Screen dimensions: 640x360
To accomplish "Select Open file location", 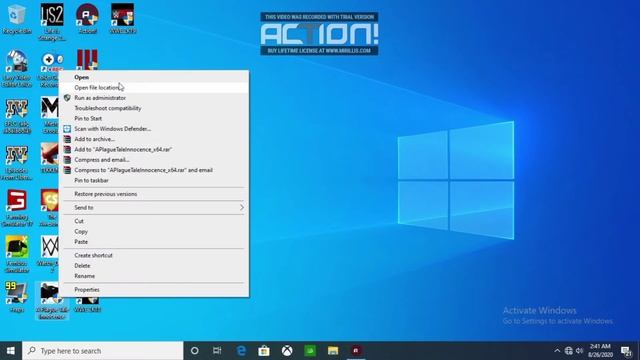I will tap(154, 87).
